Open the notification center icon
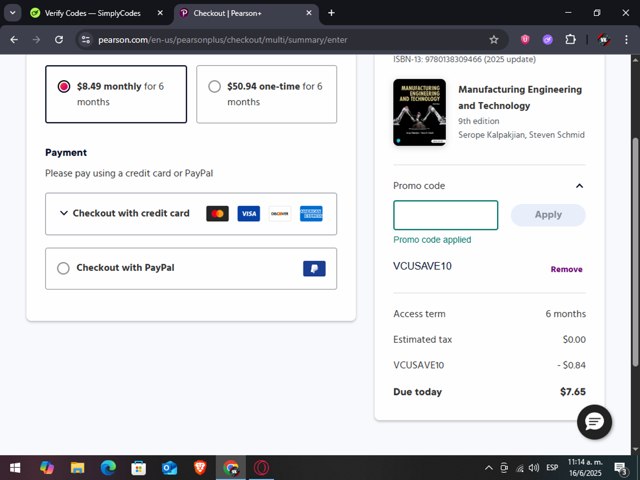640x480 pixels. [x=621, y=468]
